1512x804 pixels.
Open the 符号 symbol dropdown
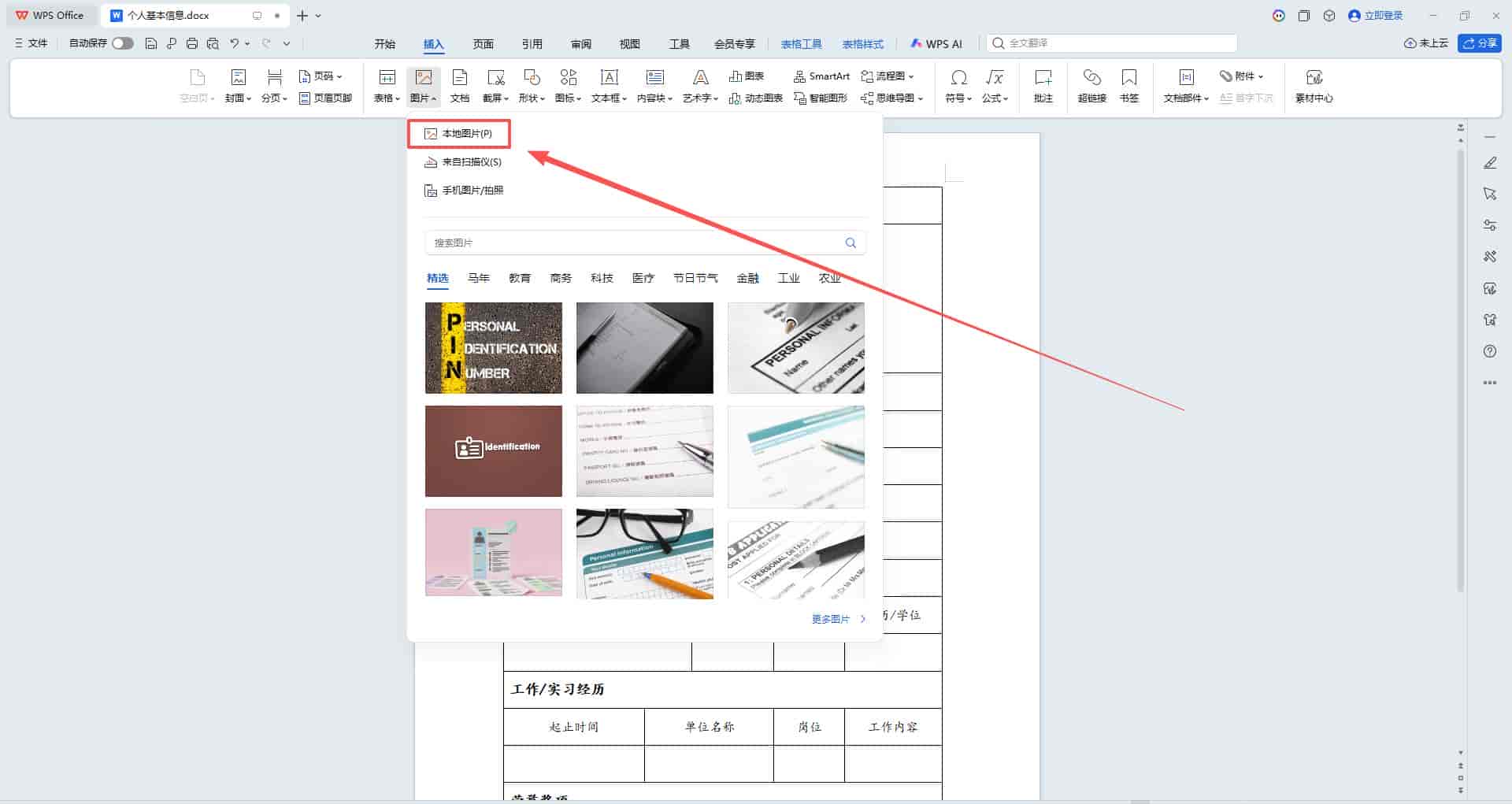click(958, 86)
